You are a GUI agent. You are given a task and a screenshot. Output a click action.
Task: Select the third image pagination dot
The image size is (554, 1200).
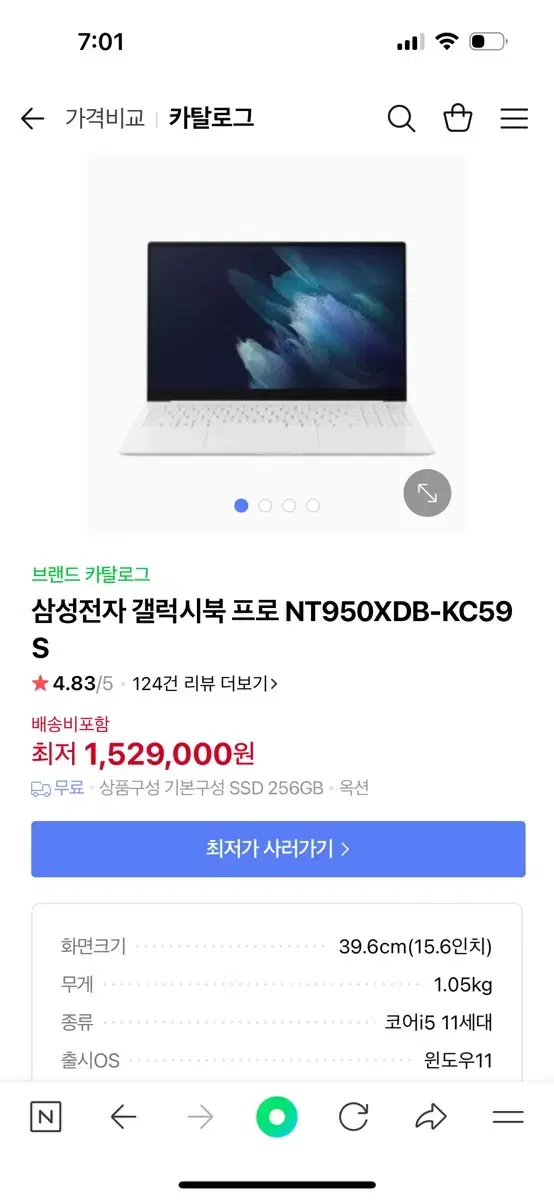click(289, 506)
